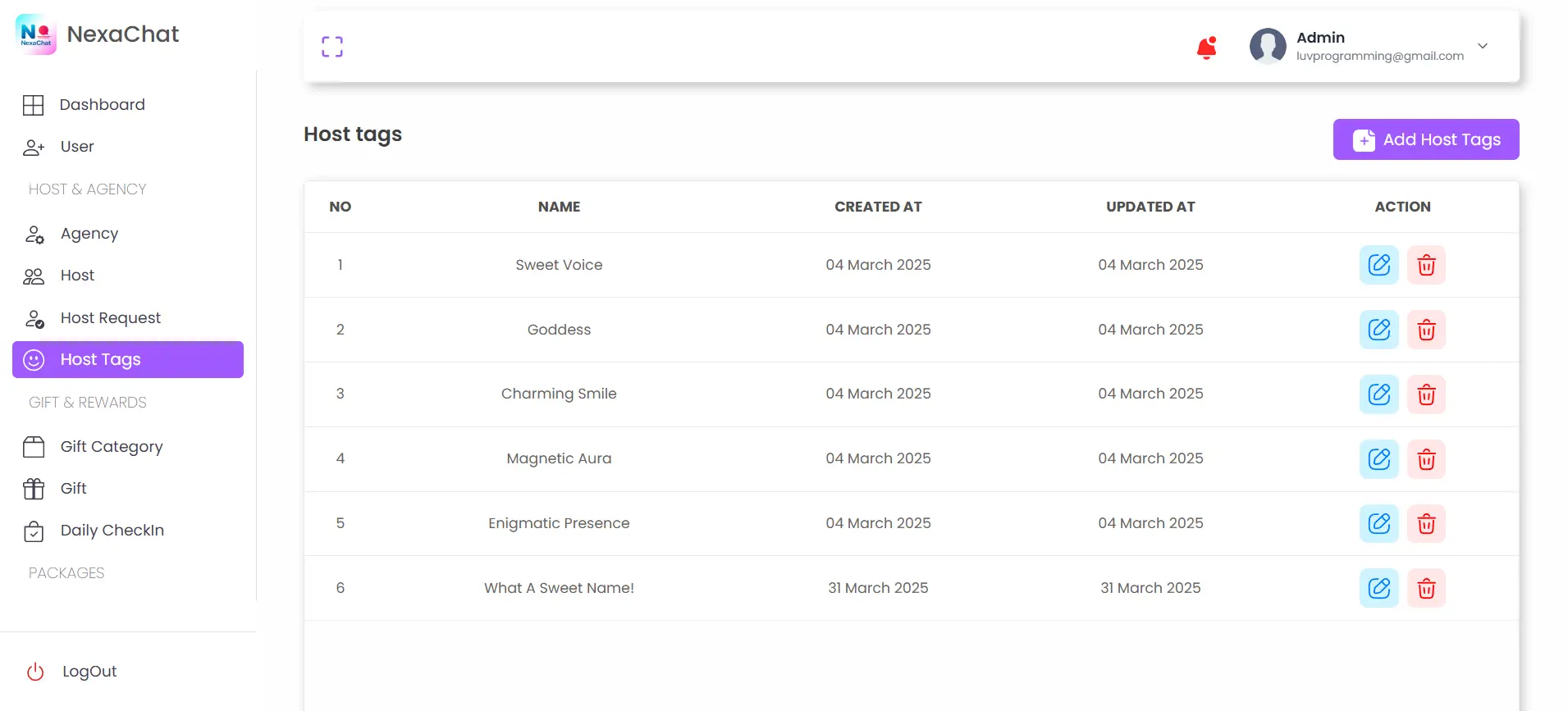Delete the What A Sweet Name! tag
Image resolution: width=1568 pixels, height=711 pixels.
click(1426, 588)
